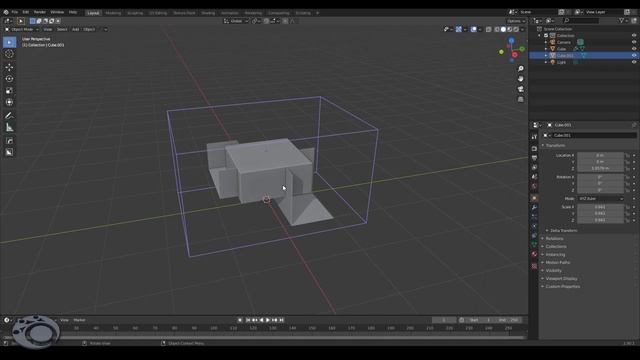Open the Object Mode dropdown
This screenshot has height=360, width=640.
(x=22, y=29)
